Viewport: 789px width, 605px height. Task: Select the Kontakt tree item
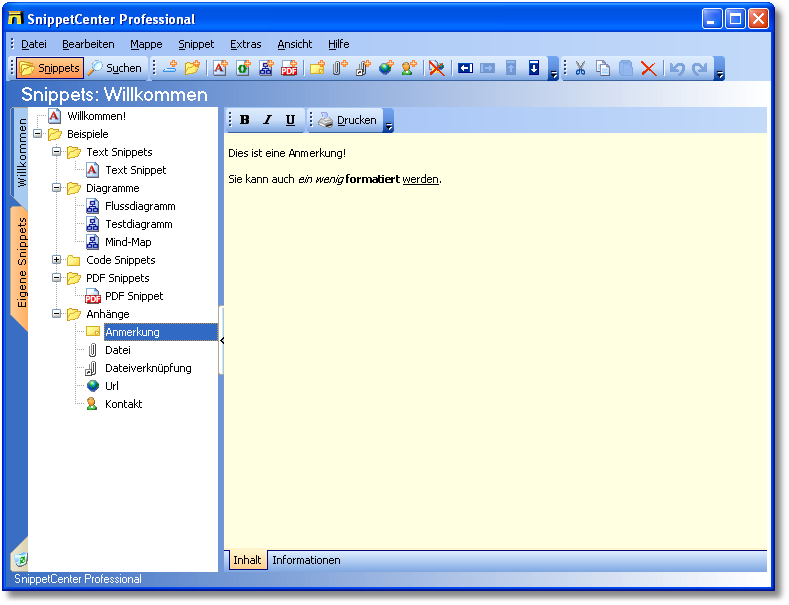[123, 404]
